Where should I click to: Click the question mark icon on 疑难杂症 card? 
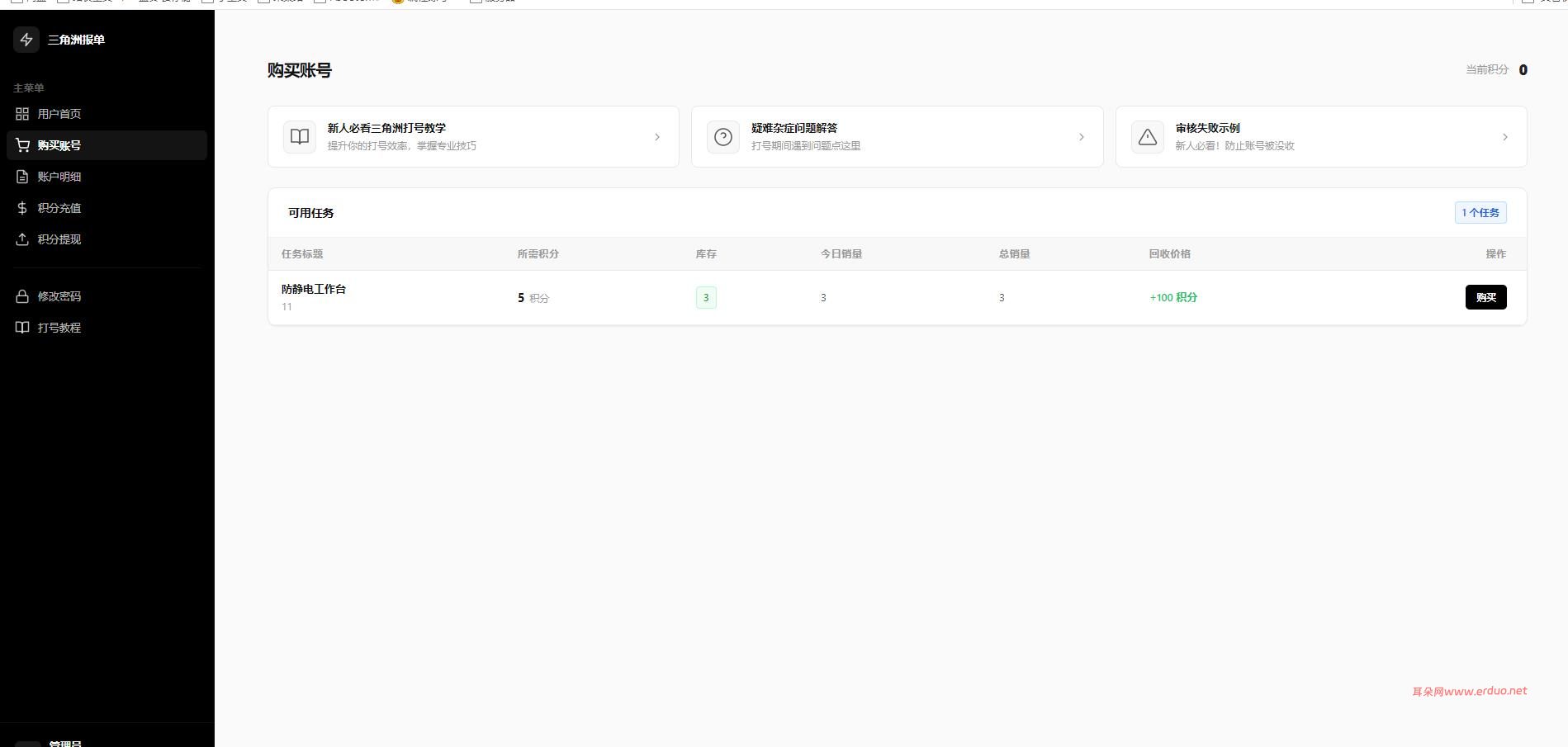(x=723, y=137)
